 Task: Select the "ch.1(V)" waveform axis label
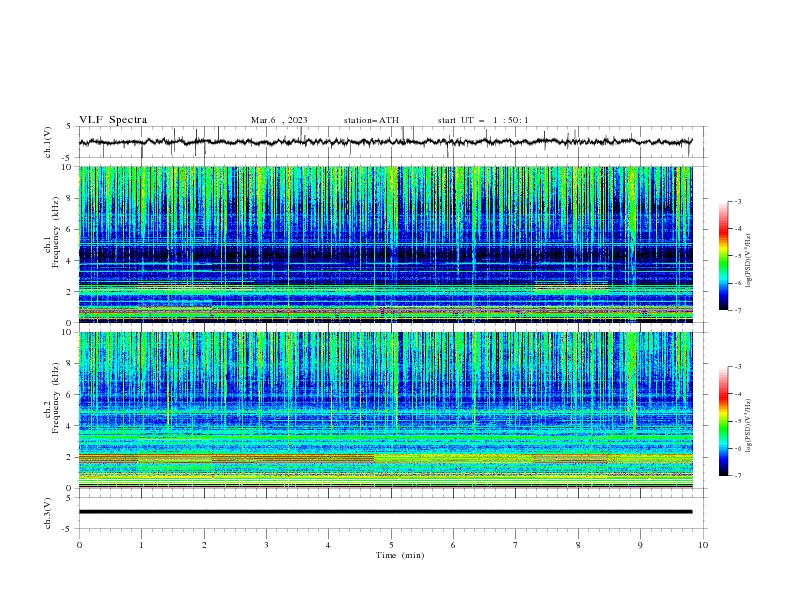click(48, 142)
